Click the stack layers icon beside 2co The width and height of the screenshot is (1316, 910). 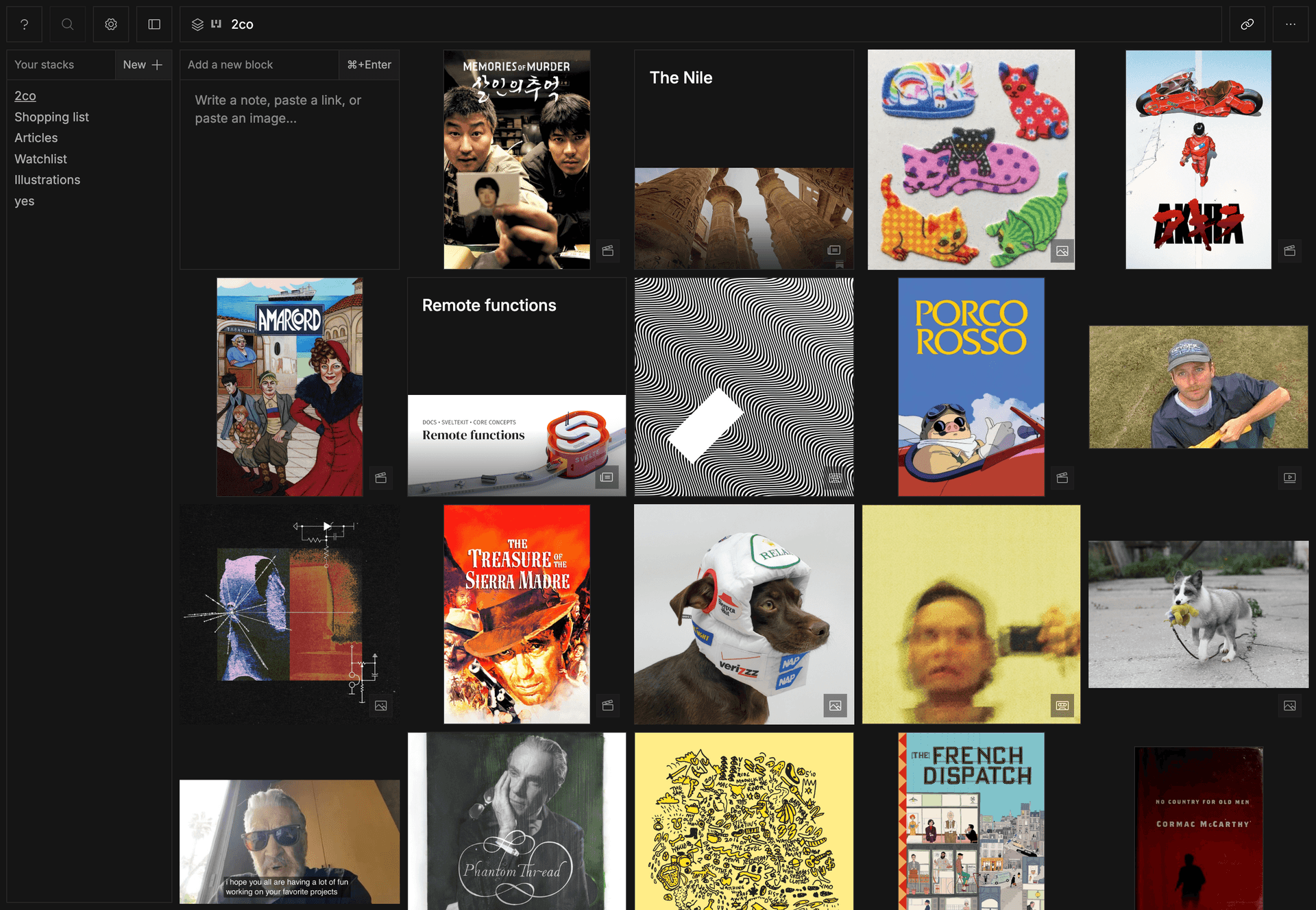pos(197,25)
